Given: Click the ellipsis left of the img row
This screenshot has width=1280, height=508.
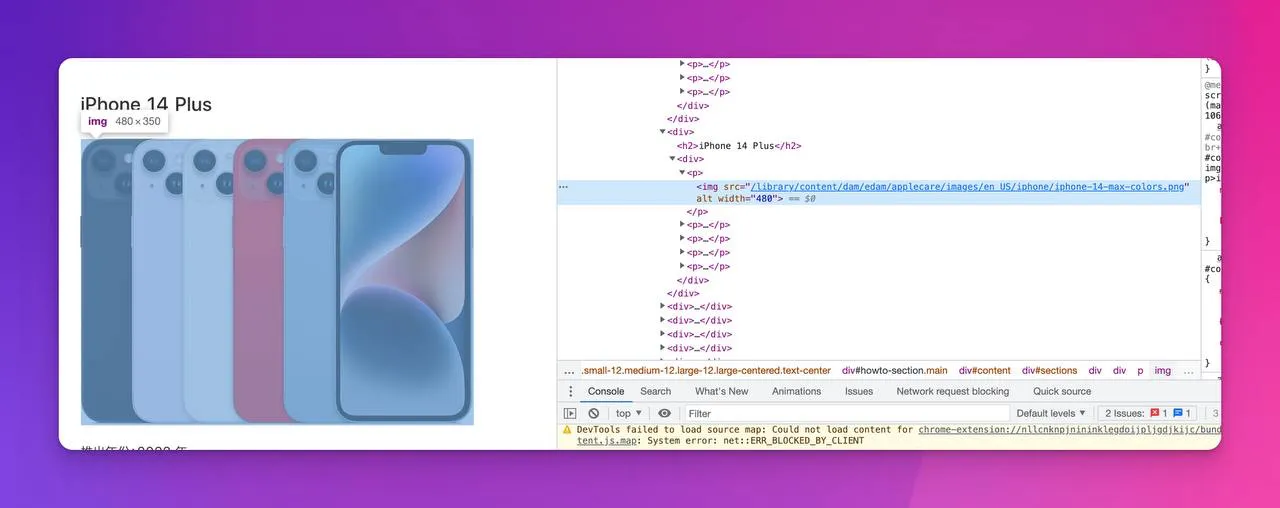Looking at the screenshot, I should pyautogui.click(x=563, y=186).
